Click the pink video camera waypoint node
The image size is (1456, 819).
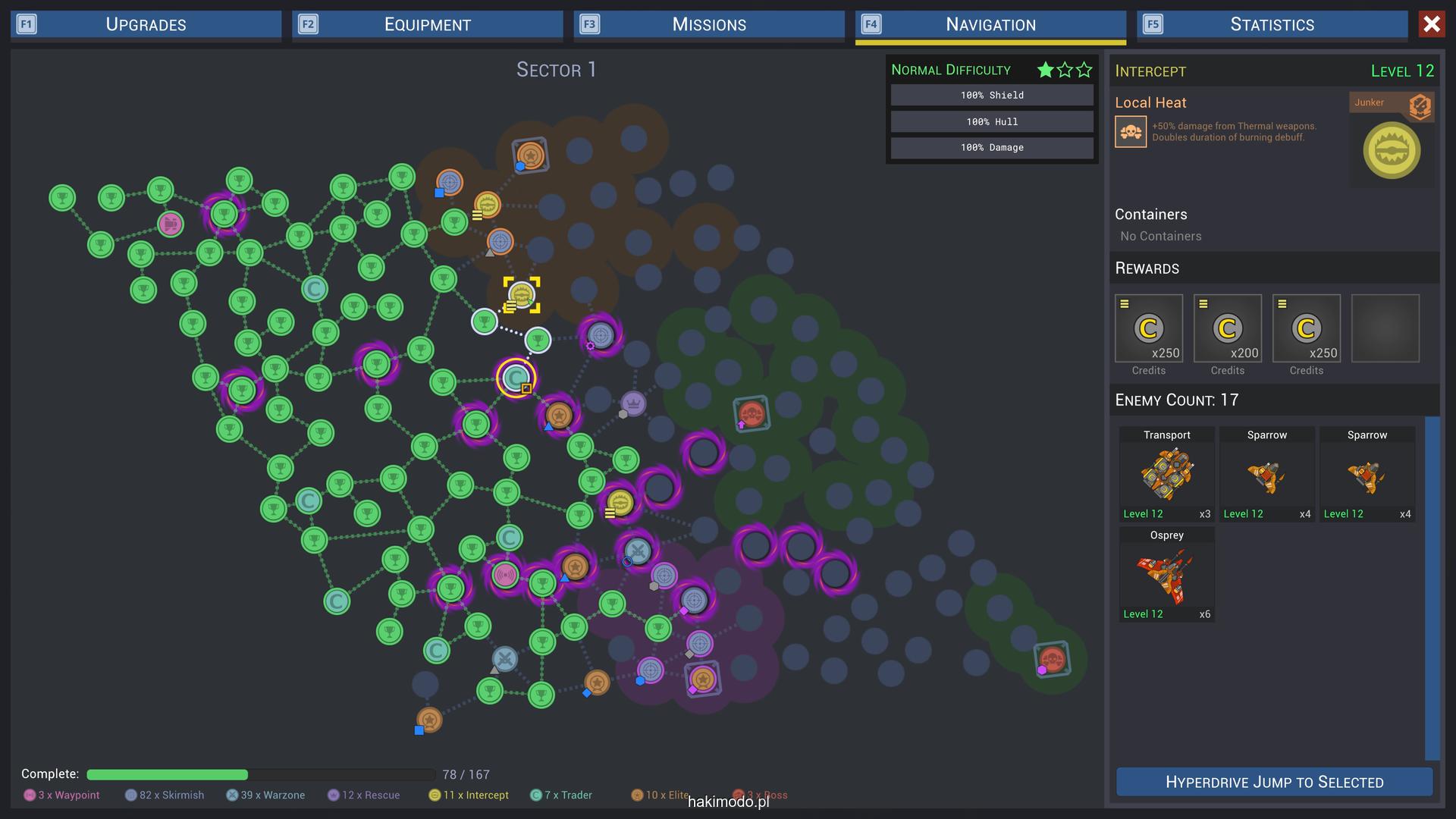tap(171, 224)
